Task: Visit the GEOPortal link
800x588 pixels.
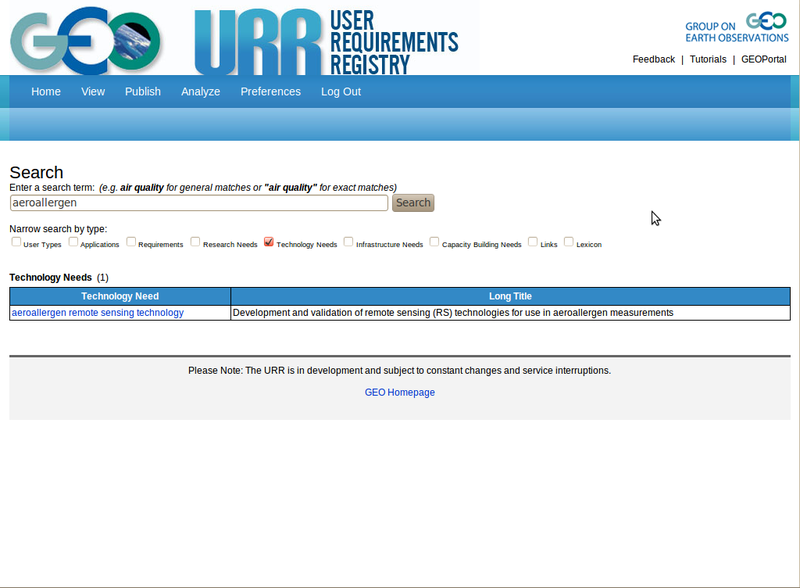Action: [763, 60]
